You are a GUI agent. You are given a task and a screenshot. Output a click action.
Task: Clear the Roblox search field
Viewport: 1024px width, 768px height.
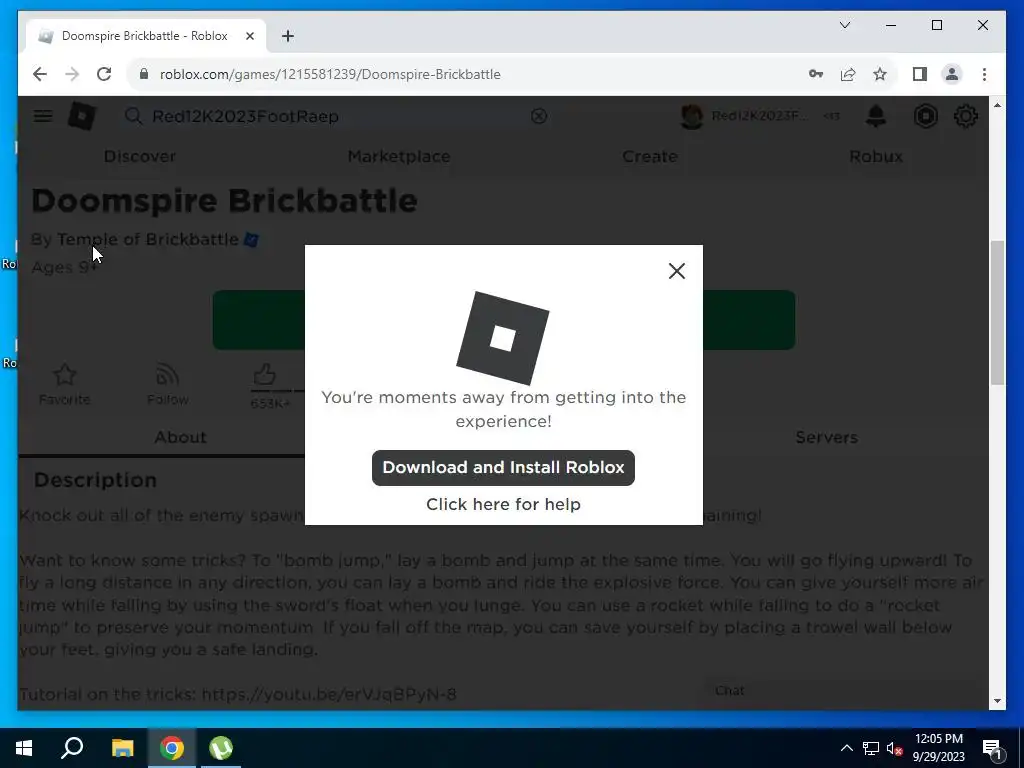tap(539, 116)
